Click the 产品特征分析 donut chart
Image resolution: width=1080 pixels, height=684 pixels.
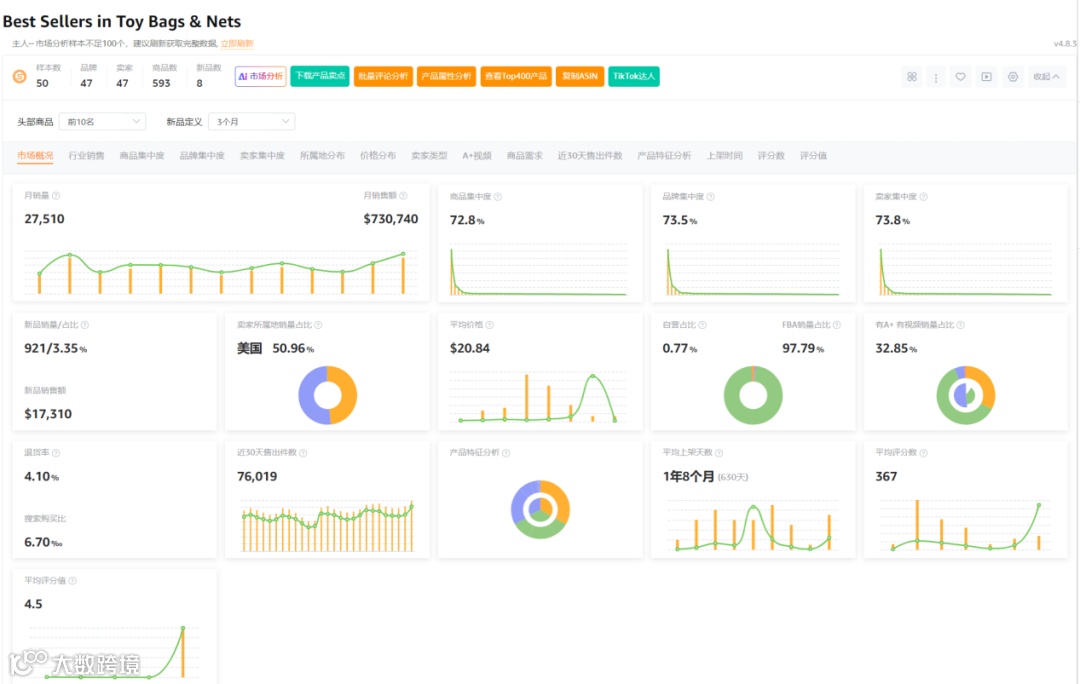coord(540,510)
